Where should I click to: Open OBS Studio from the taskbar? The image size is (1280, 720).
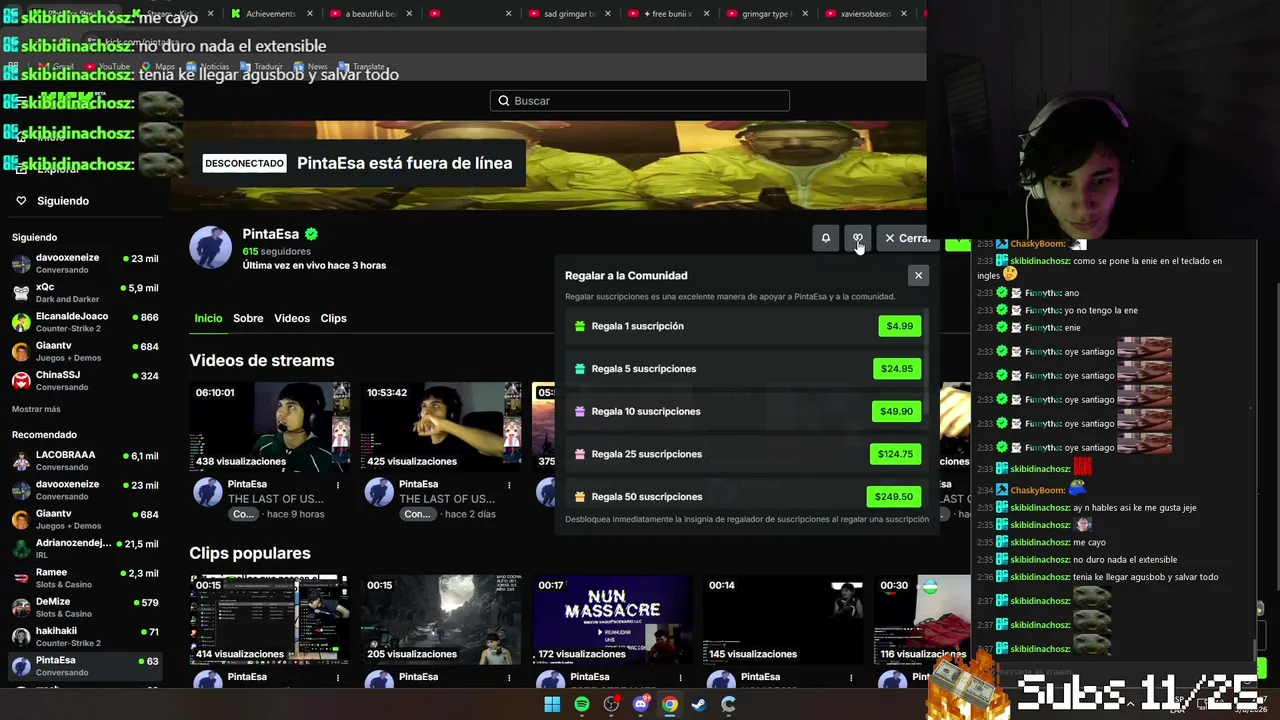point(611,704)
